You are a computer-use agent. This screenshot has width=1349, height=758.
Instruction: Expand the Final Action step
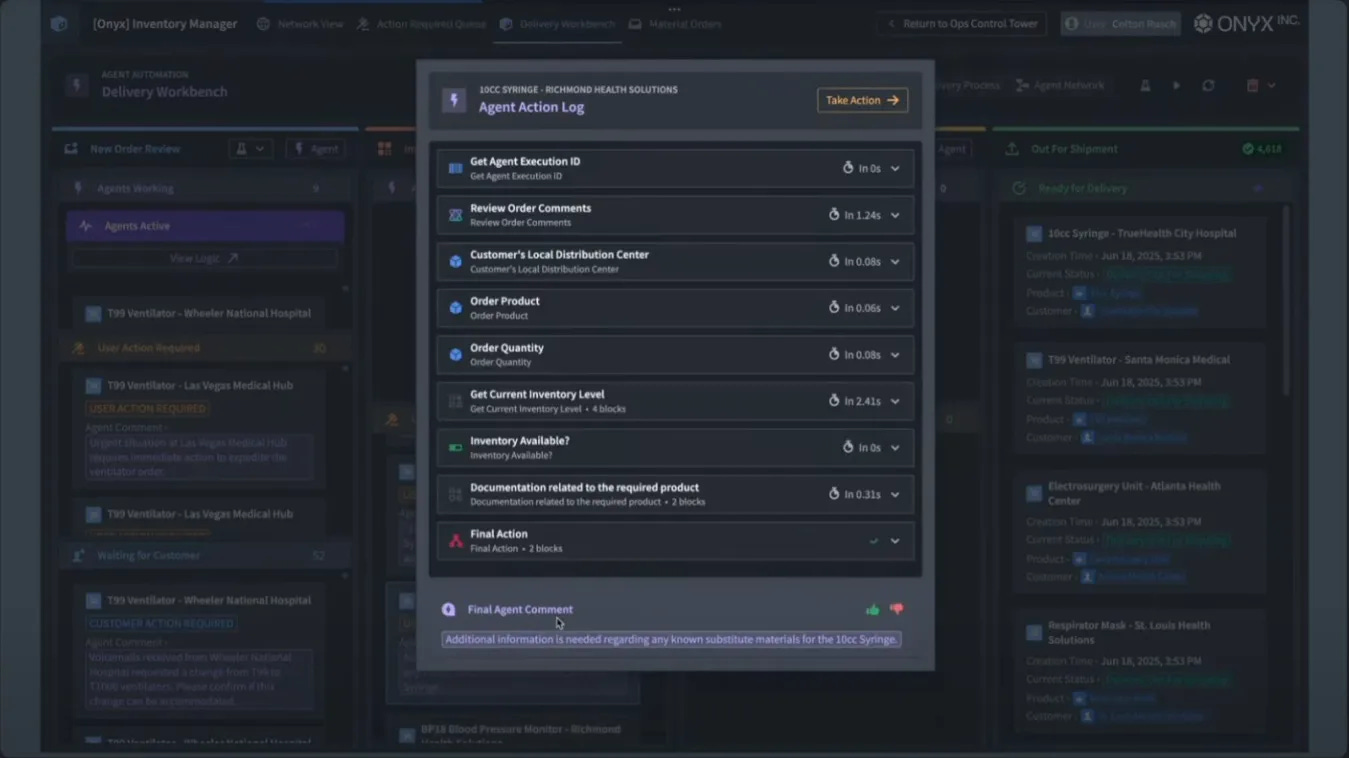895,541
